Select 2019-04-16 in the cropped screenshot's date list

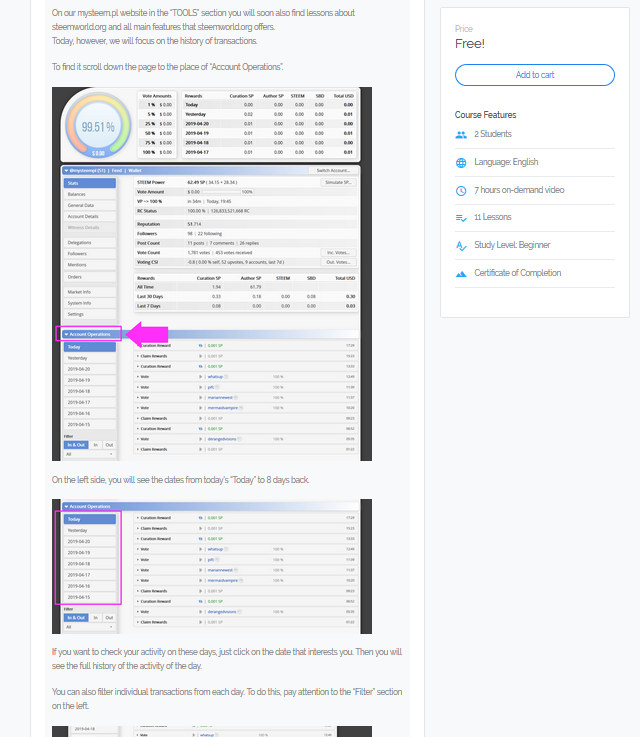(x=90, y=586)
